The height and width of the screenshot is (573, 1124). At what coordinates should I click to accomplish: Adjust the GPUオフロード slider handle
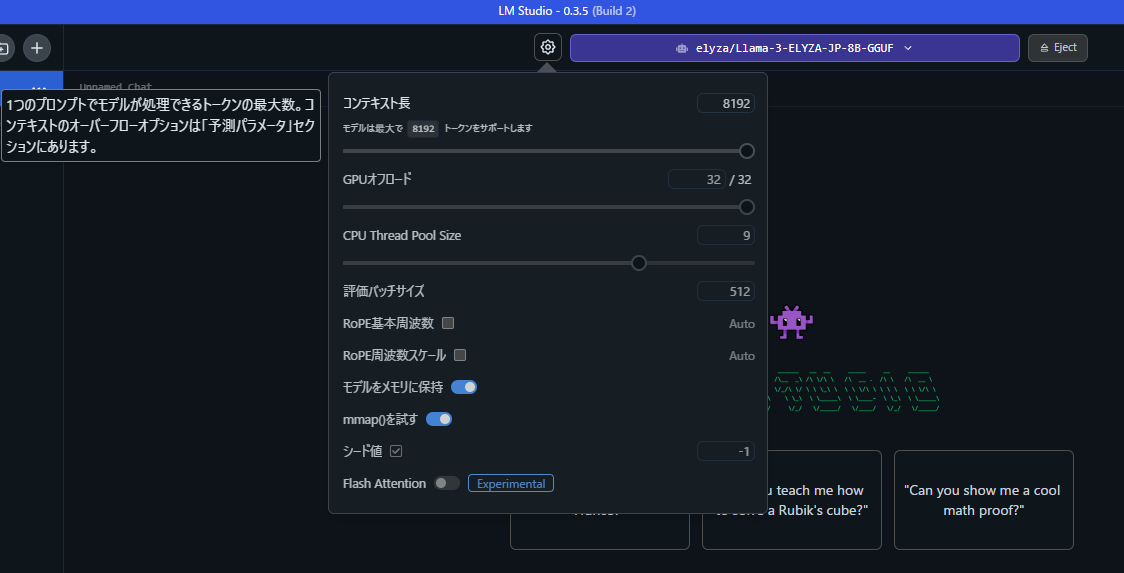tap(746, 207)
